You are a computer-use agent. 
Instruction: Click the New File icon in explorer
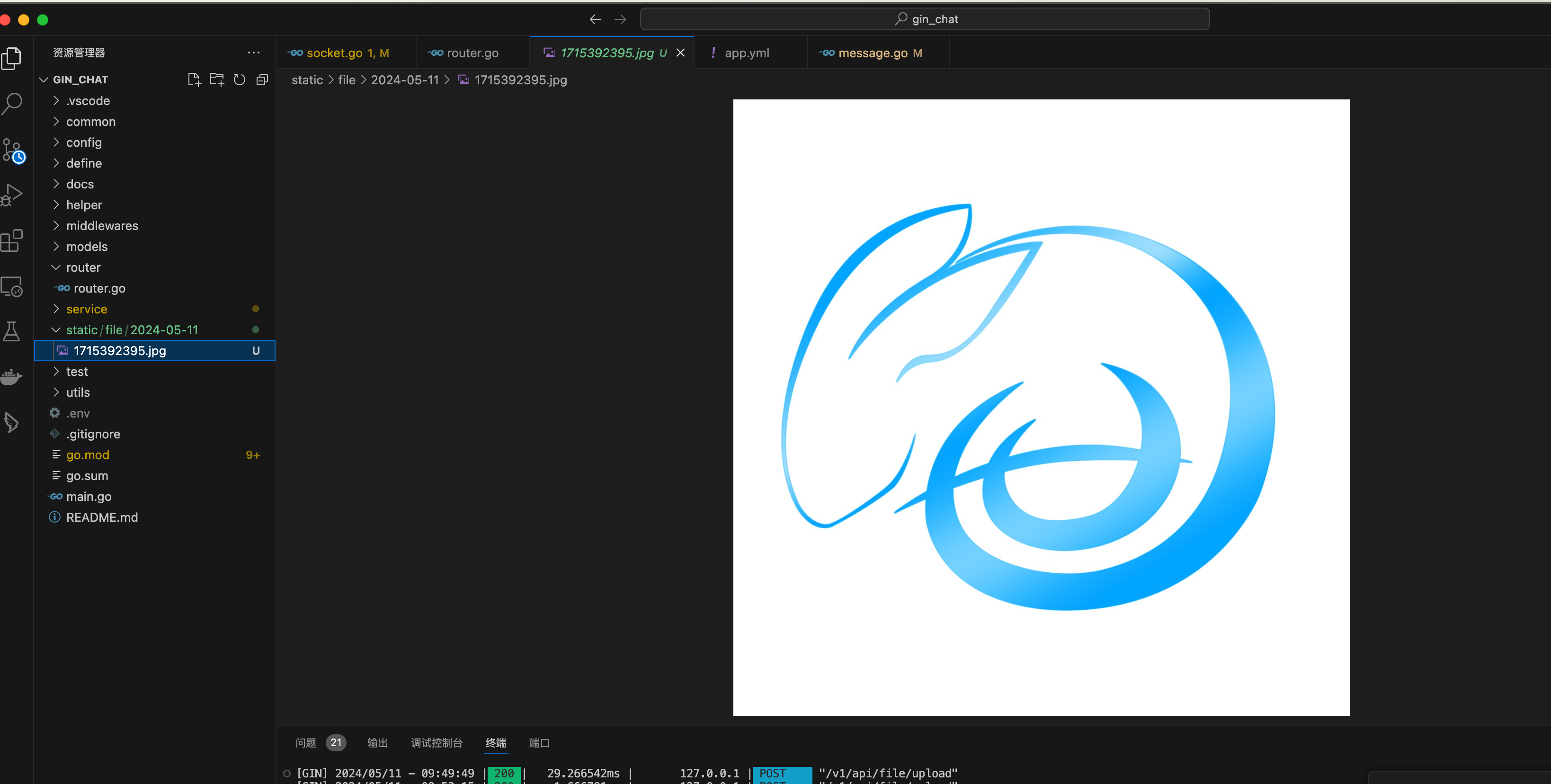pos(194,80)
